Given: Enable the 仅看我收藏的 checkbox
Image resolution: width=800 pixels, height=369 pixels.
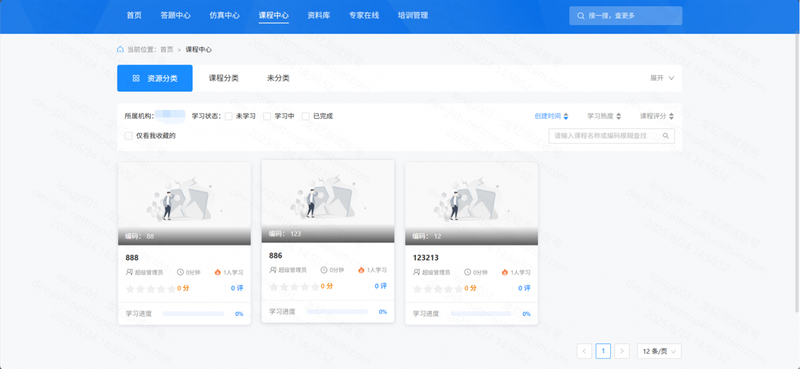Looking at the screenshot, I should point(129,136).
